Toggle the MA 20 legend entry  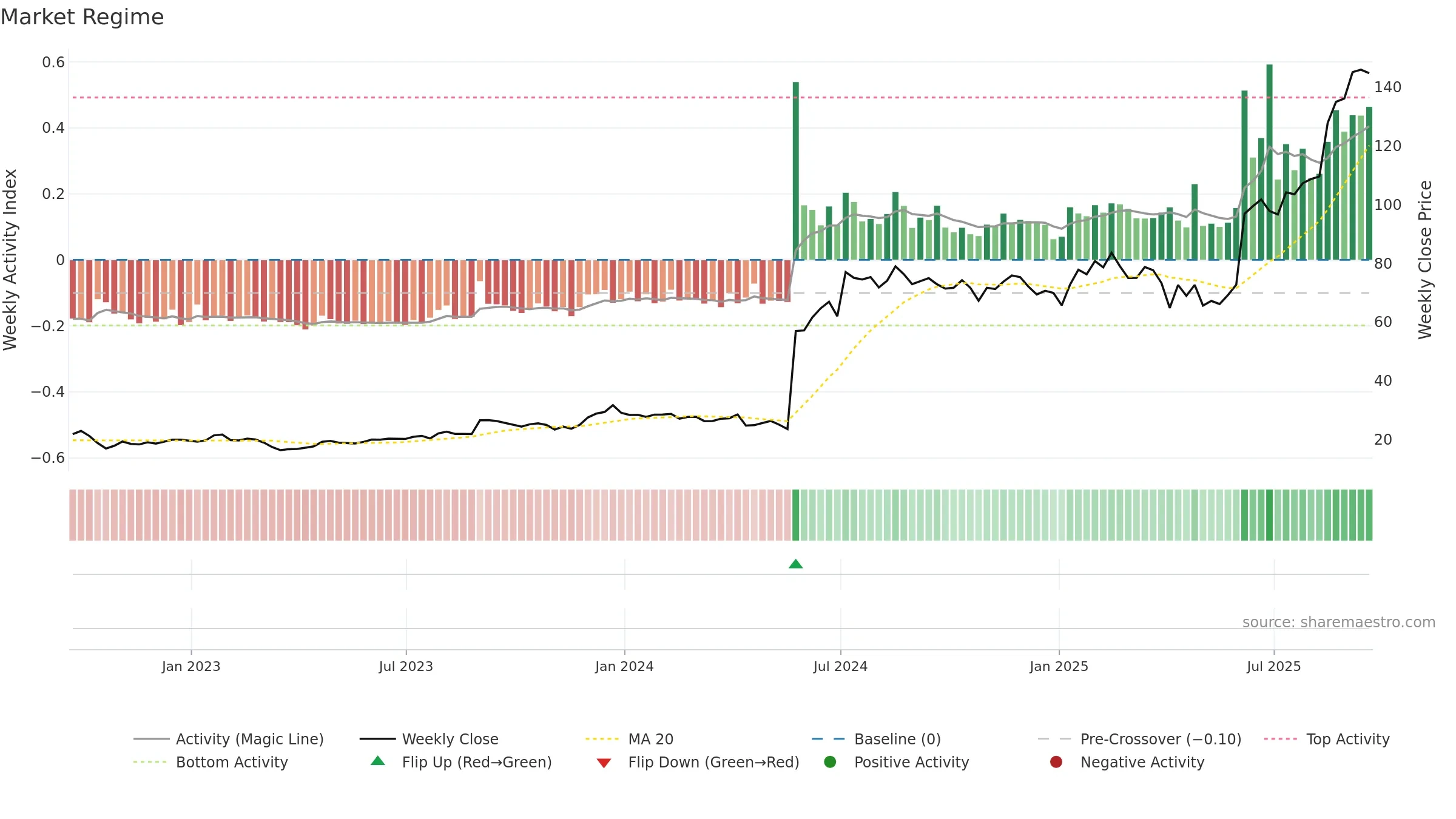click(630, 739)
